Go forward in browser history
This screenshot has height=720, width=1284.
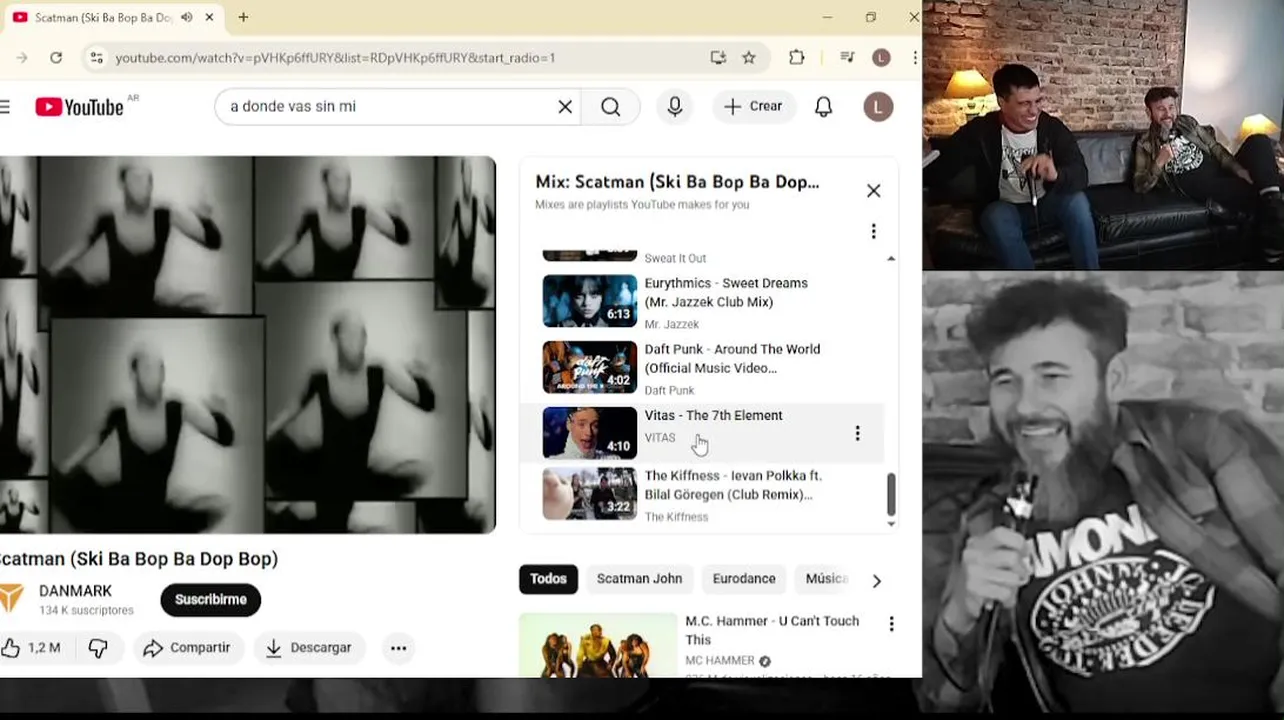(x=21, y=58)
